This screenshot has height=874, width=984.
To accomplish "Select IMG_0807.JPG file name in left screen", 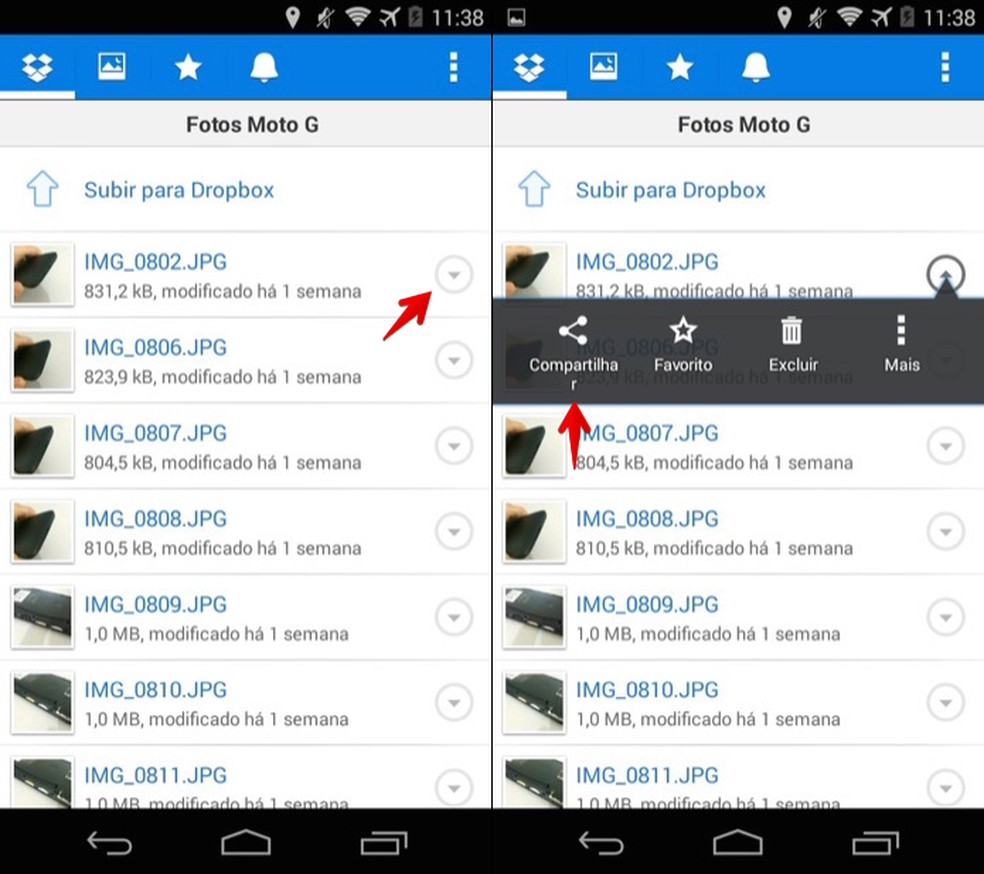I will [156, 433].
